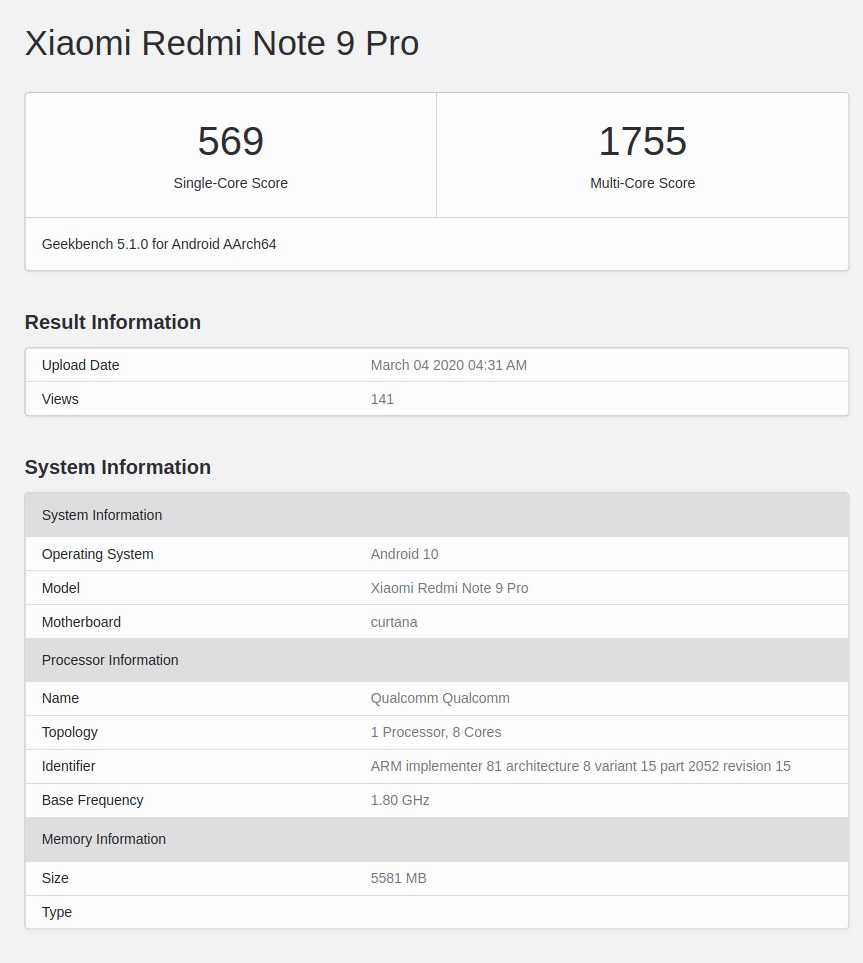Click the Xiaomi Redmi Note 9 Pro page title
The height and width of the screenshot is (963, 863).
point(222,44)
